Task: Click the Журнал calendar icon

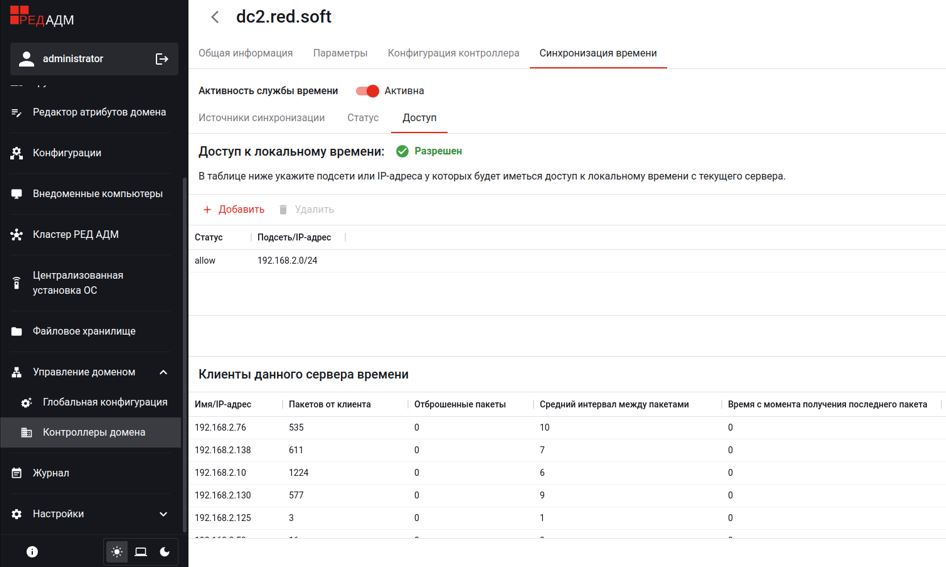Action: (x=16, y=473)
